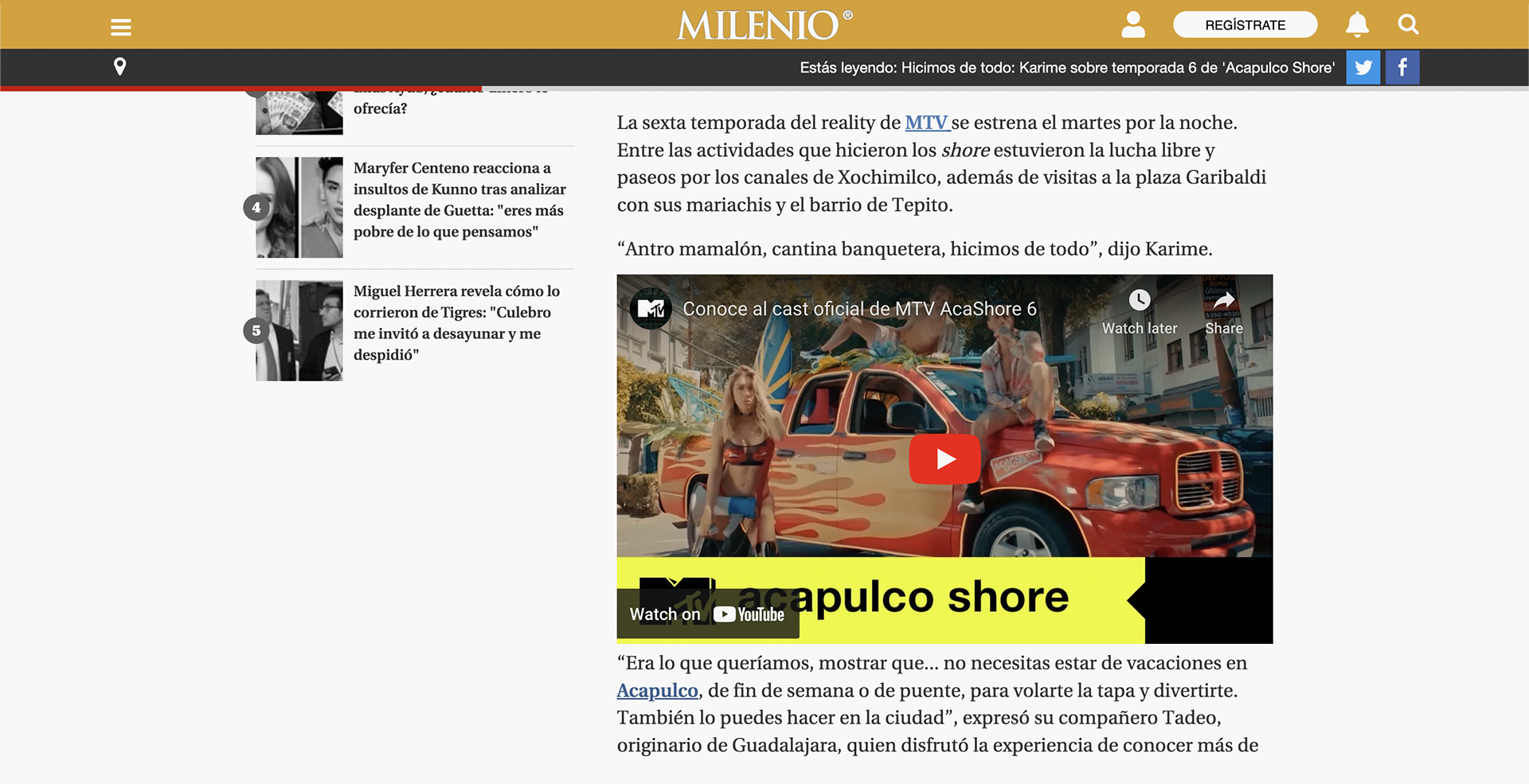Click the money article thumbnail
The width and height of the screenshot is (1529, 784).
tap(299, 112)
